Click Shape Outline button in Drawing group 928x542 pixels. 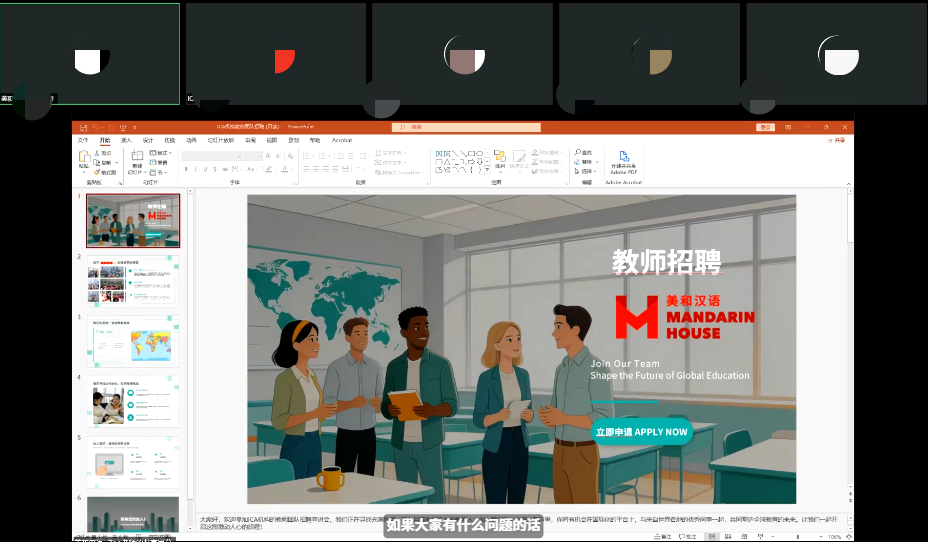tap(547, 162)
